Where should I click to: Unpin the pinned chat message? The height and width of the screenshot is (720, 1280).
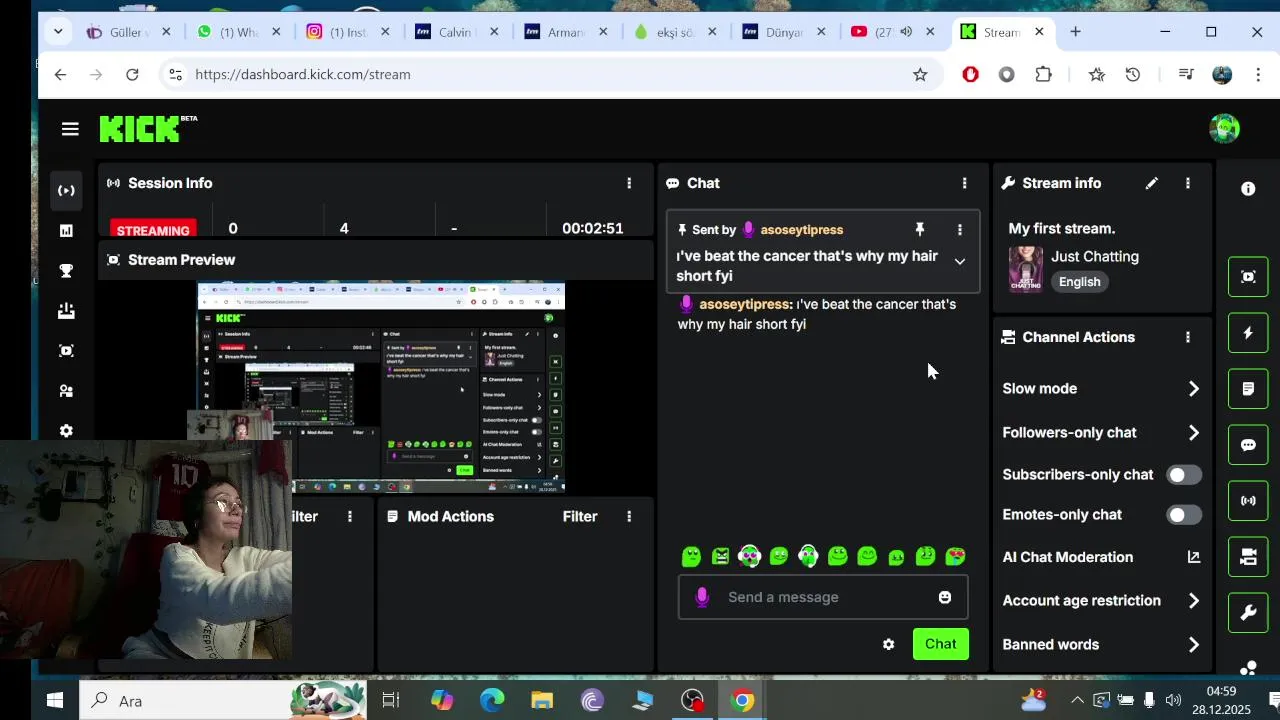click(x=920, y=229)
